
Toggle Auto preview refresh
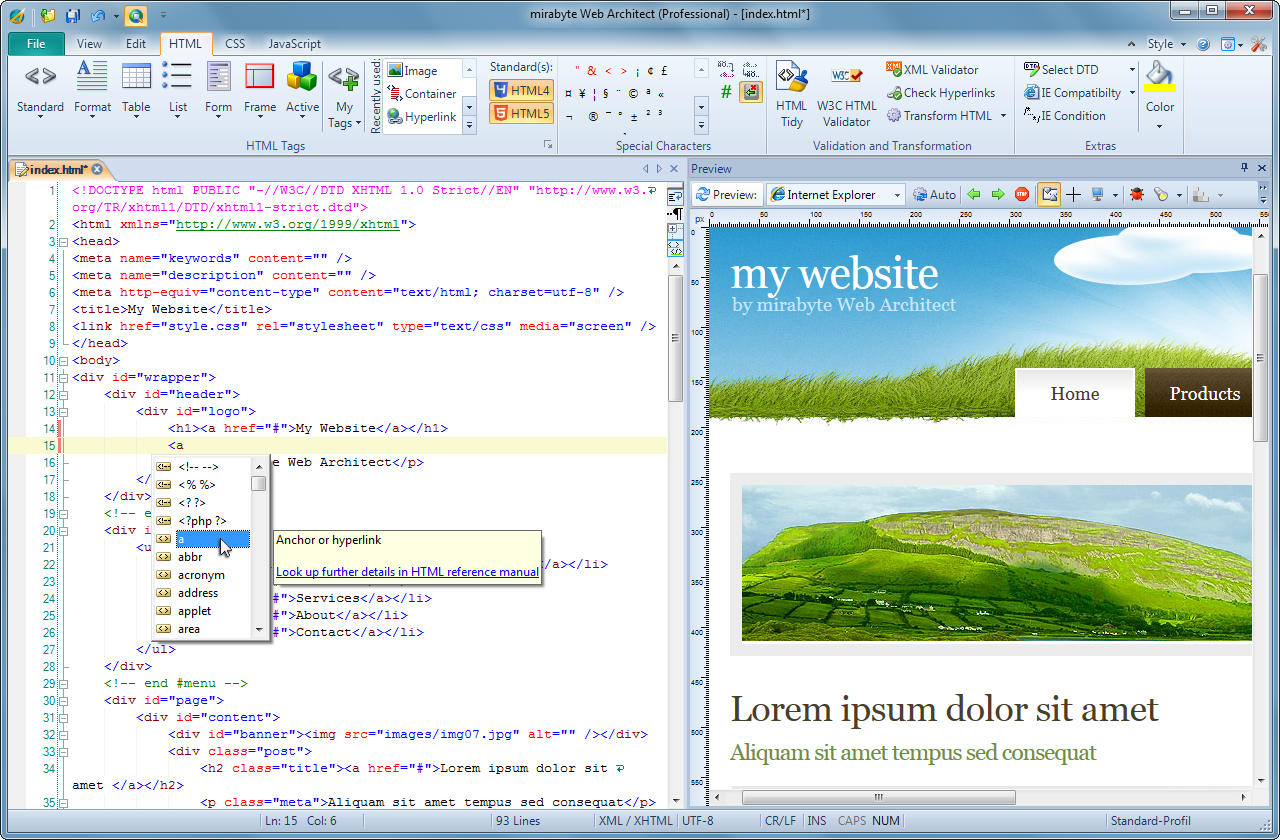[934, 195]
